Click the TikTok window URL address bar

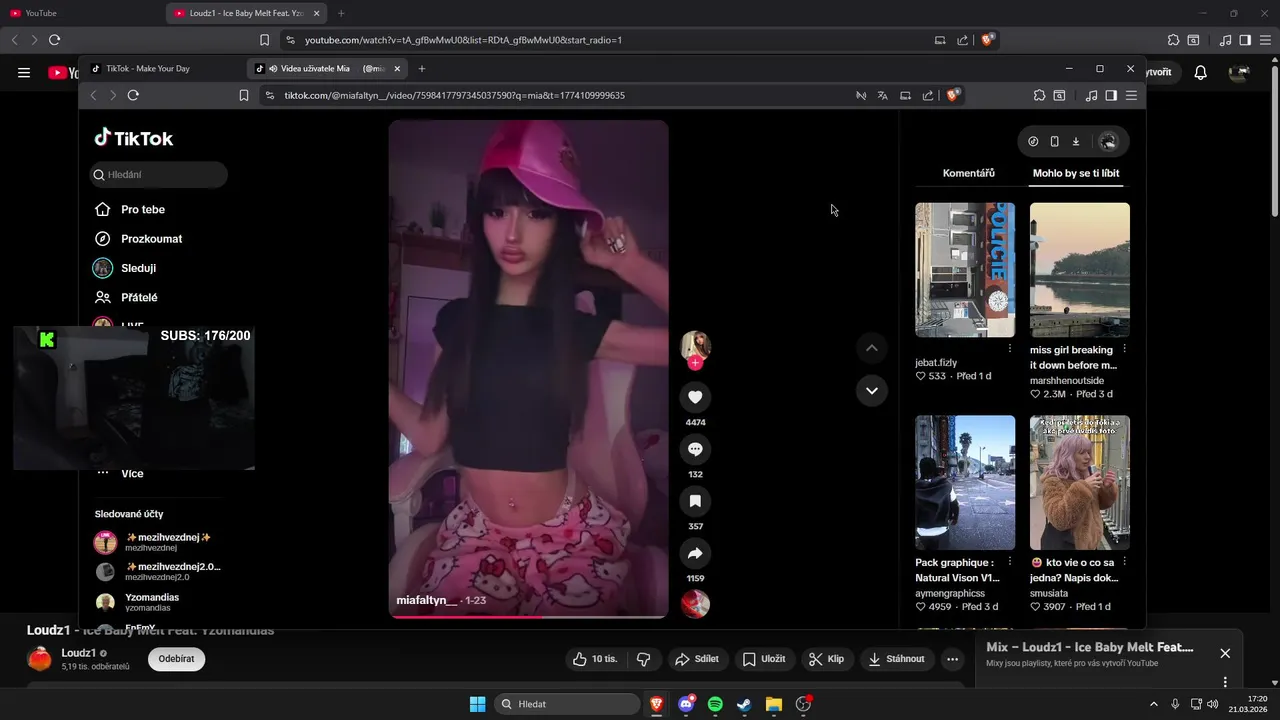pyautogui.click(x=560, y=95)
